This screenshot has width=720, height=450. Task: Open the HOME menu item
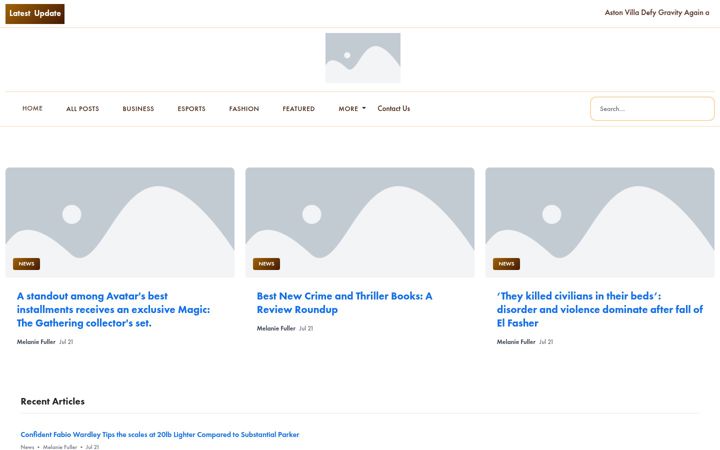[x=32, y=108]
